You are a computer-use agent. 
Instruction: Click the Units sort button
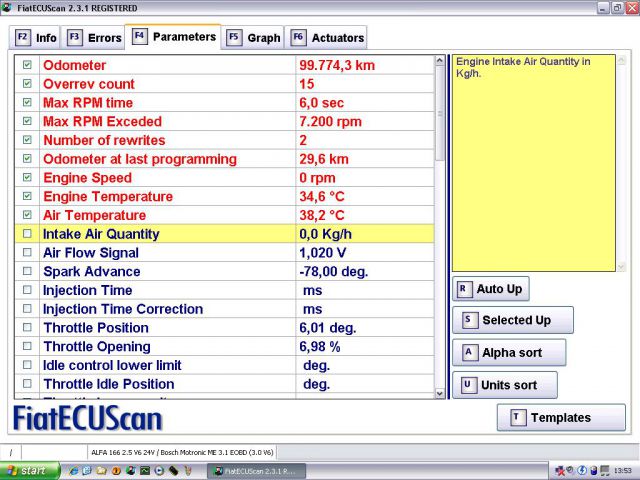click(x=505, y=385)
